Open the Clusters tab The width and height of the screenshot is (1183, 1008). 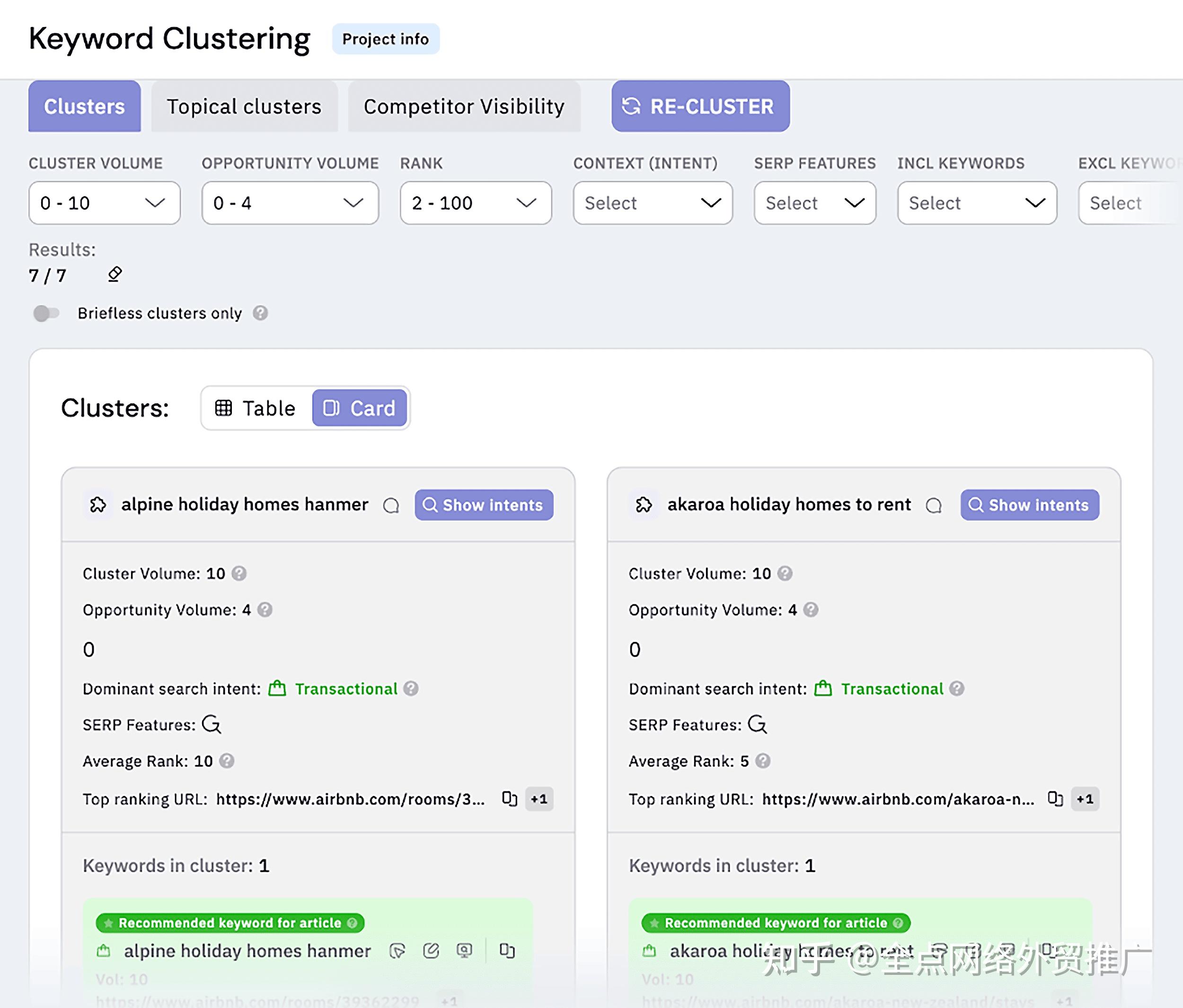click(85, 106)
